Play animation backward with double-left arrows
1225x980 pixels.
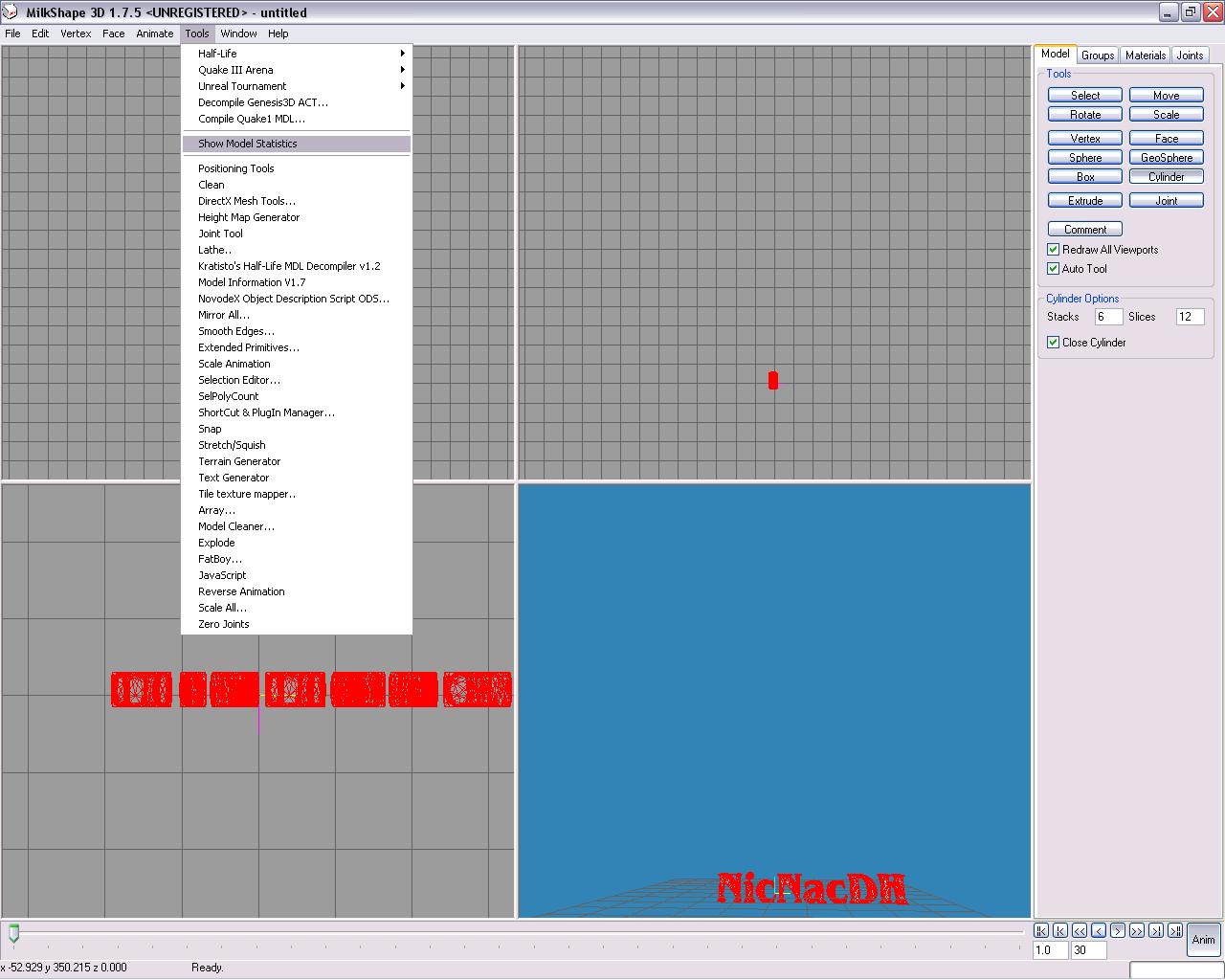click(1080, 930)
